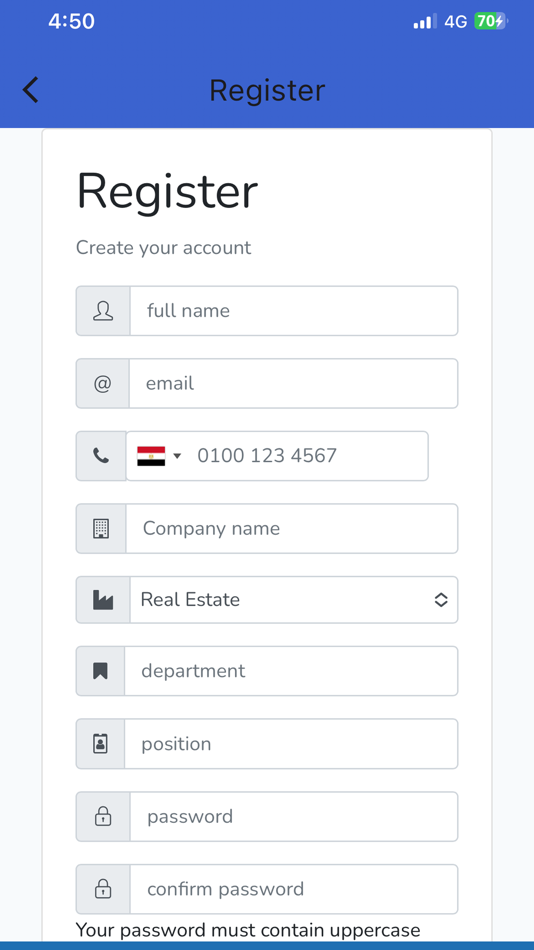Click the lock icon beside confirm password
This screenshot has width=534, height=950.
point(103,889)
